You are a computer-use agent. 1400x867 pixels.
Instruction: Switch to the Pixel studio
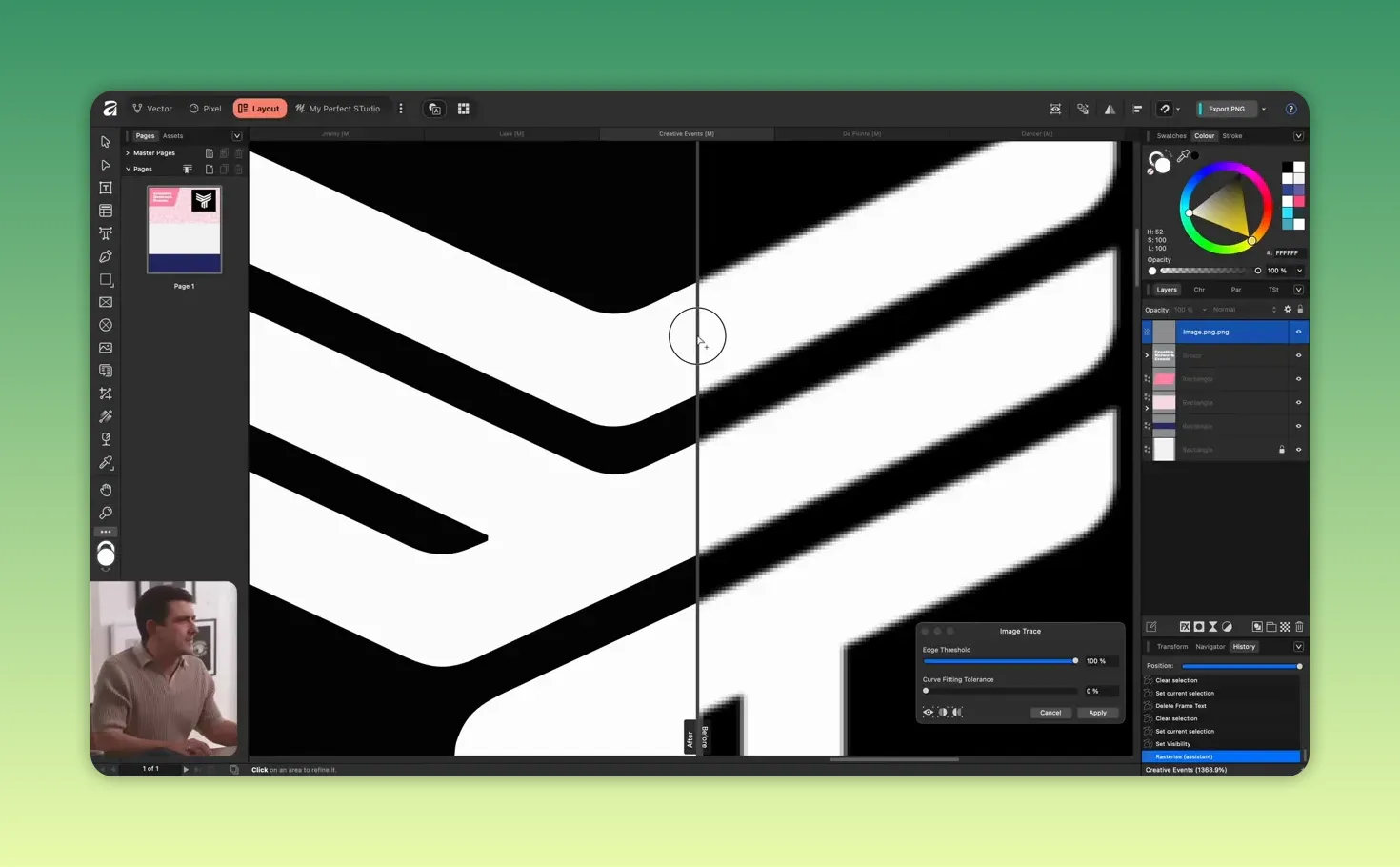205,109
